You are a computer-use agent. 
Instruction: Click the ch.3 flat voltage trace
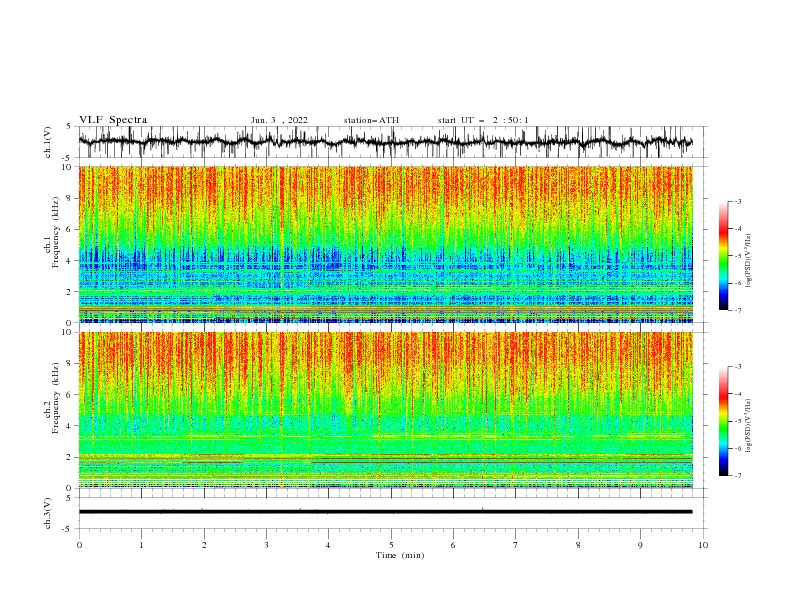click(x=385, y=512)
